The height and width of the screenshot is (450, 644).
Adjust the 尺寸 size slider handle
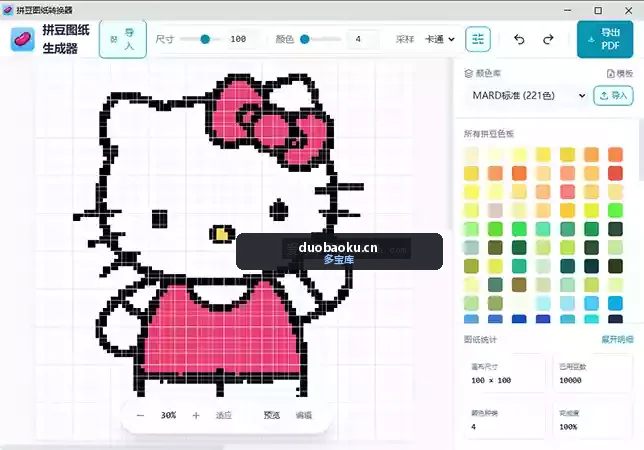[x=205, y=39]
